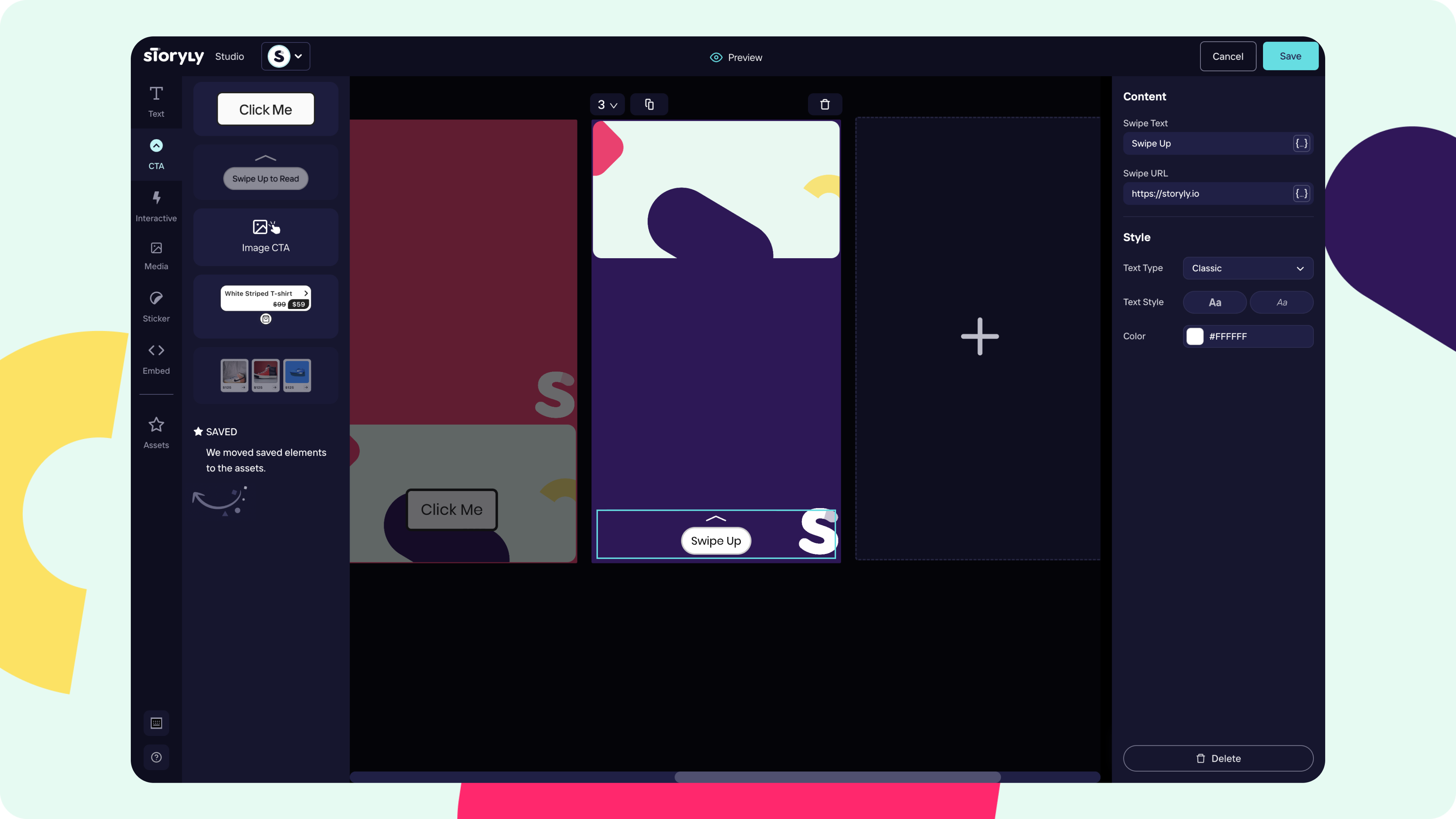1456x819 pixels.
Task: Duplicate the current story with copy icon
Action: pos(649,105)
